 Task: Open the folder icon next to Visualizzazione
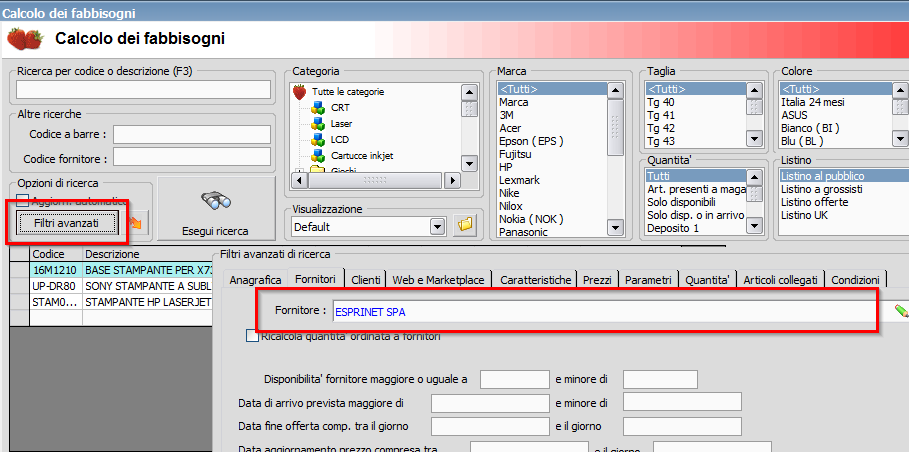(x=465, y=226)
